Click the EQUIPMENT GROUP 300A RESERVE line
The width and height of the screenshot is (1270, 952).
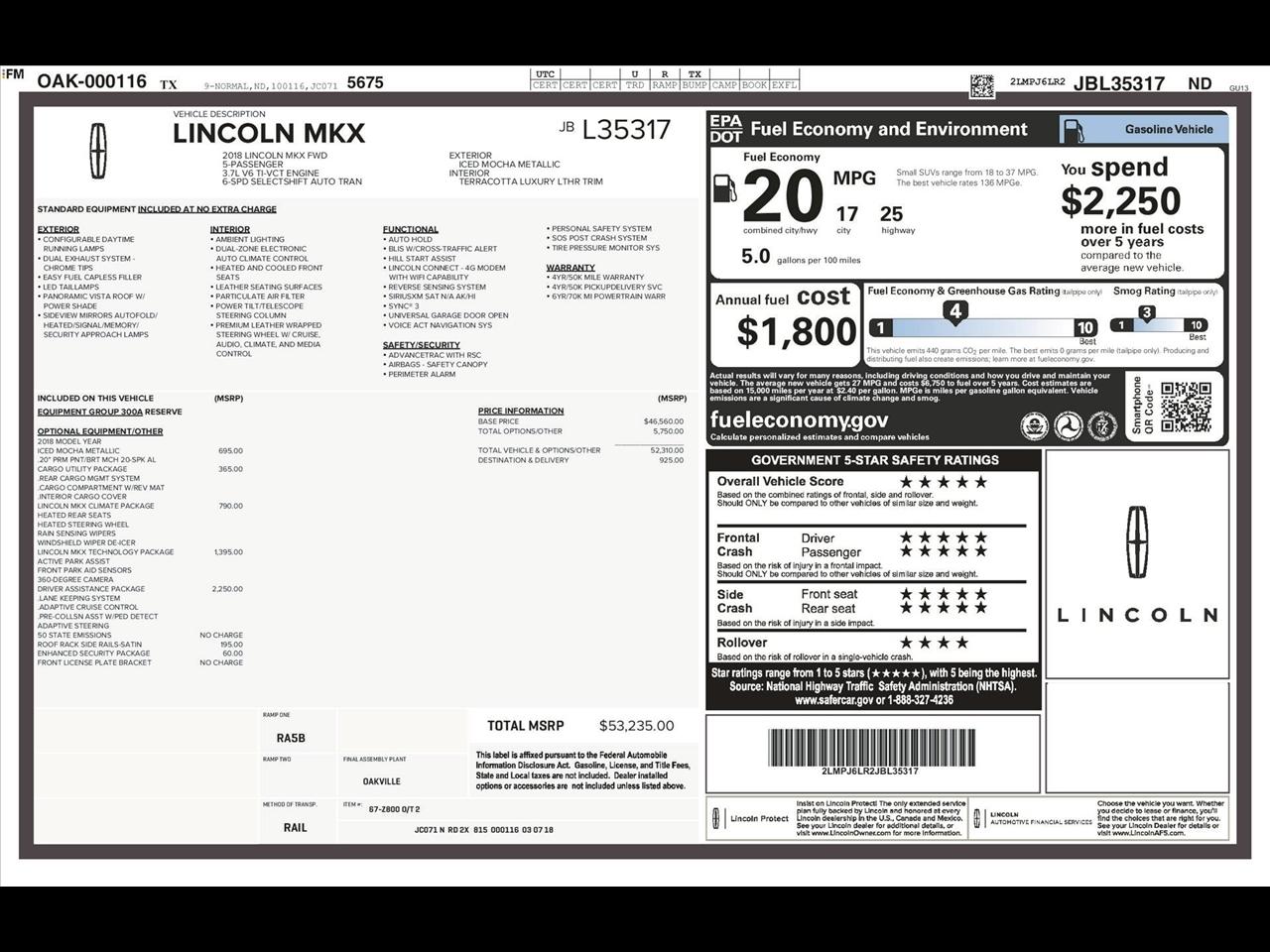click(x=110, y=412)
